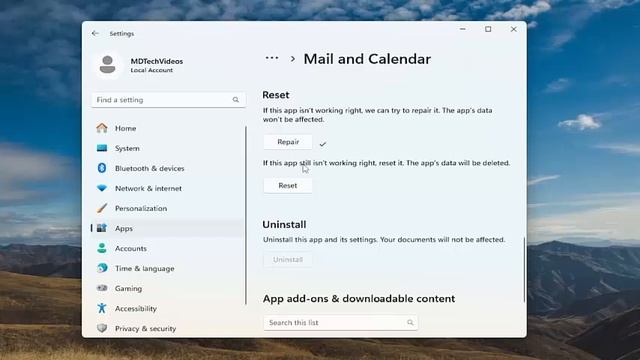The height and width of the screenshot is (360, 640).
Task: Click the Apps sidebar icon
Action: coord(102,228)
